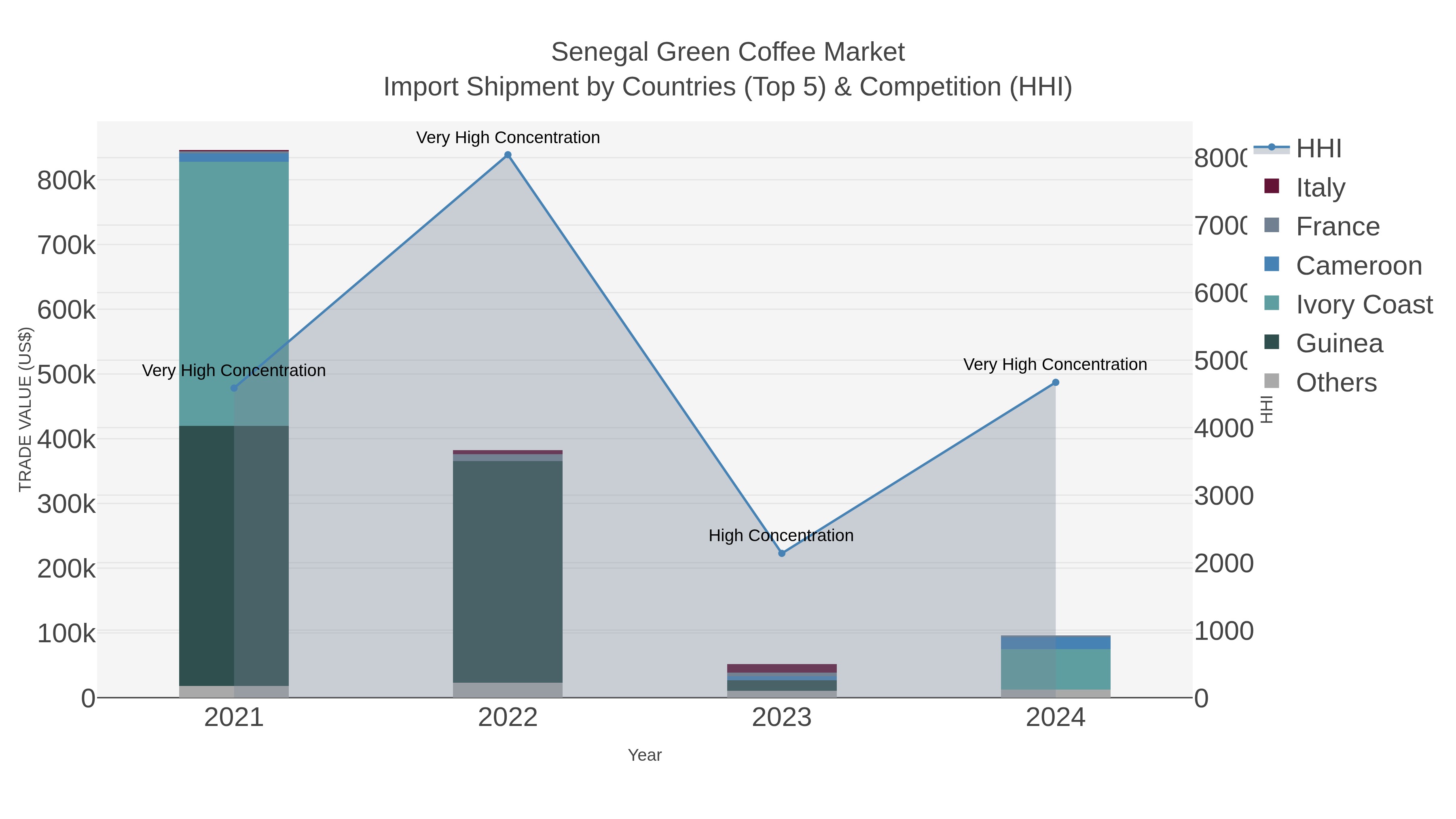
Task: Click the 600k left axis tick label
Action: (67, 310)
